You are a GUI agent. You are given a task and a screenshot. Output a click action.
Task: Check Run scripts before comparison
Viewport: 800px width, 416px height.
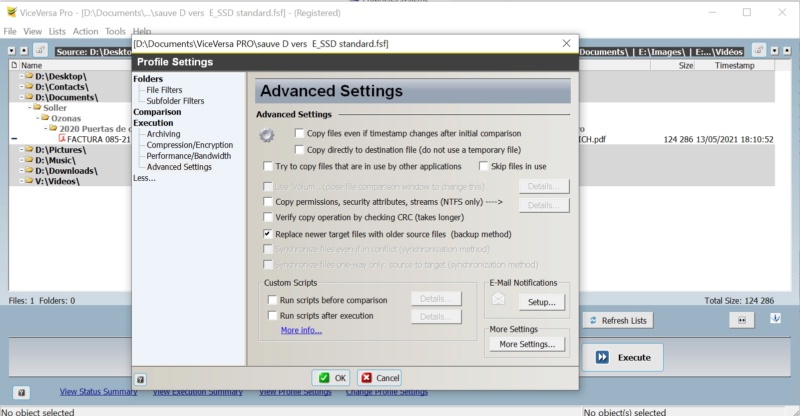272,300
